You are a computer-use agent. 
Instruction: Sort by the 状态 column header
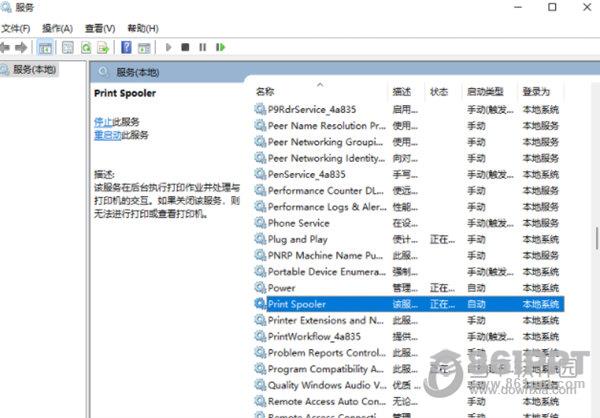(439, 91)
